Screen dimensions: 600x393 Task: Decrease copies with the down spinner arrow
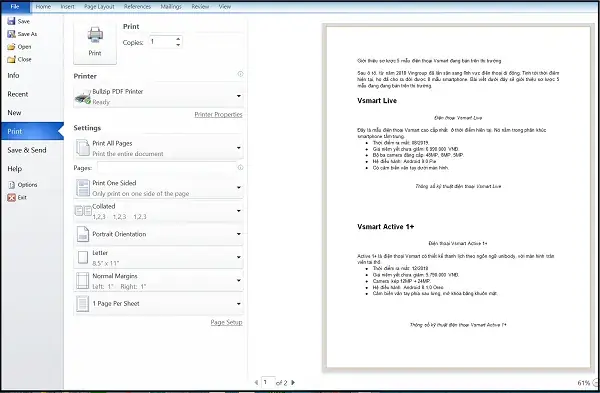pos(178,45)
